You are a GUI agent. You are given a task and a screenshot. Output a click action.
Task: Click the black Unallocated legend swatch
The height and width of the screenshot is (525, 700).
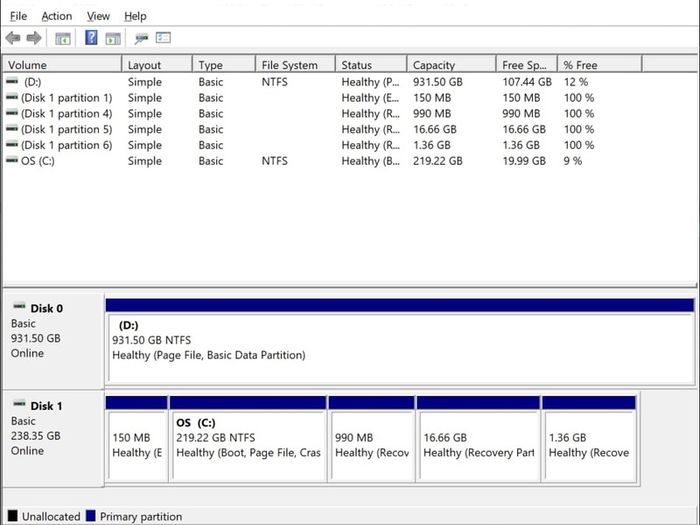(12, 516)
